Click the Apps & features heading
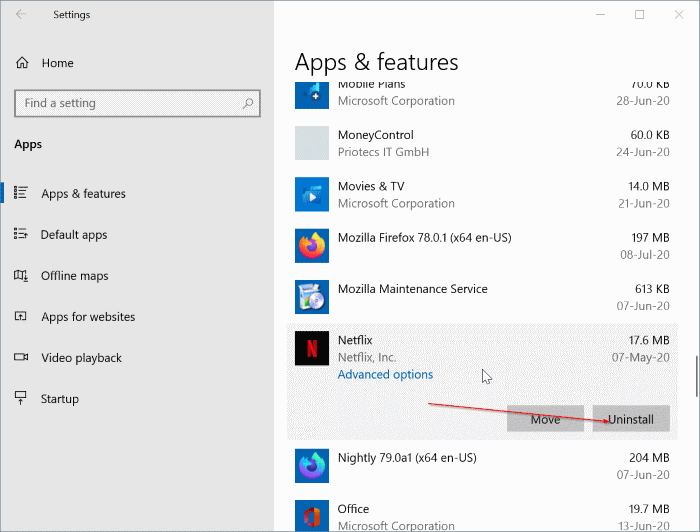The width and height of the screenshot is (700, 532). pos(376,62)
